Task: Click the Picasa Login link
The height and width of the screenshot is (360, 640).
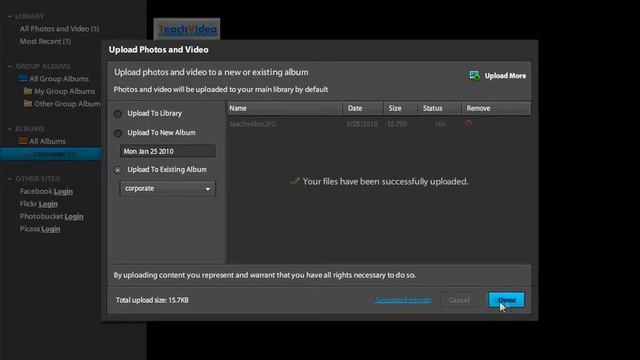Action: point(51,229)
